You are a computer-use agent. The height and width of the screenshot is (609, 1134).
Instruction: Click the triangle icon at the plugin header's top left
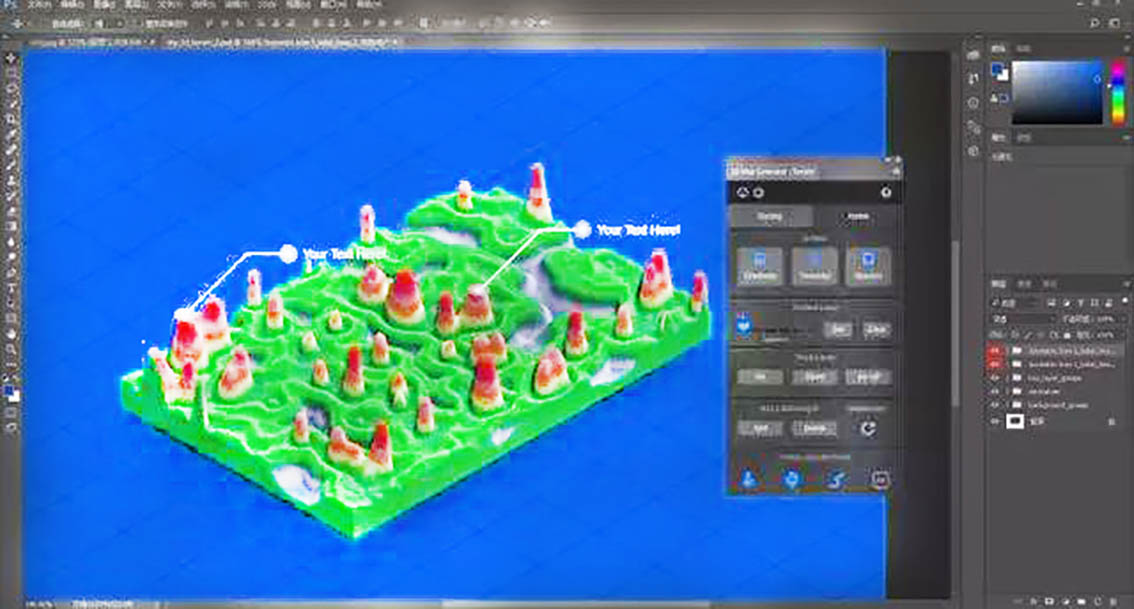click(x=743, y=192)
